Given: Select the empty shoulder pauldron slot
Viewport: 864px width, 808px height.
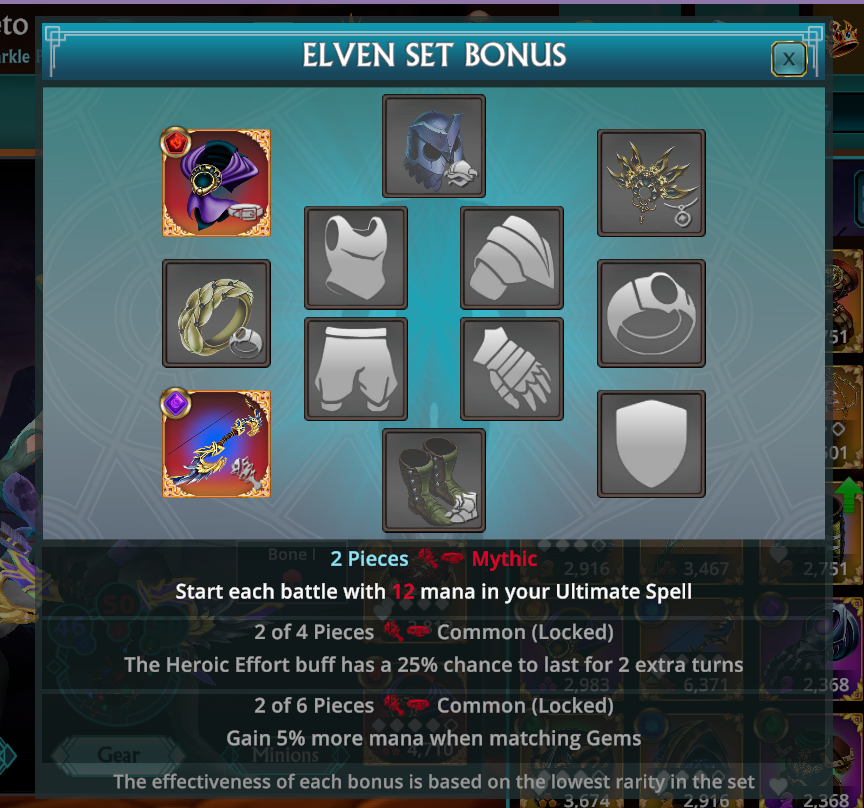Looking at the screenshot, I should [x=512, y=258].
